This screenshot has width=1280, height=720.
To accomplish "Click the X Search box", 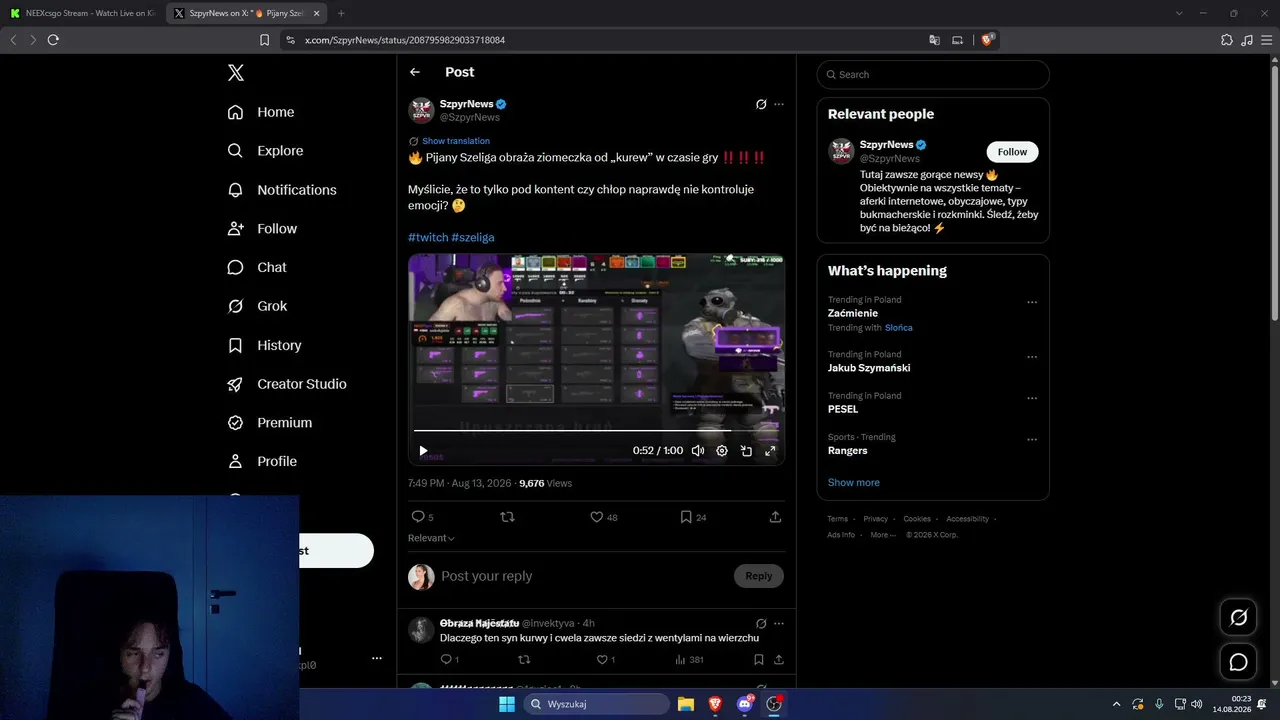I will click(933, 74).
